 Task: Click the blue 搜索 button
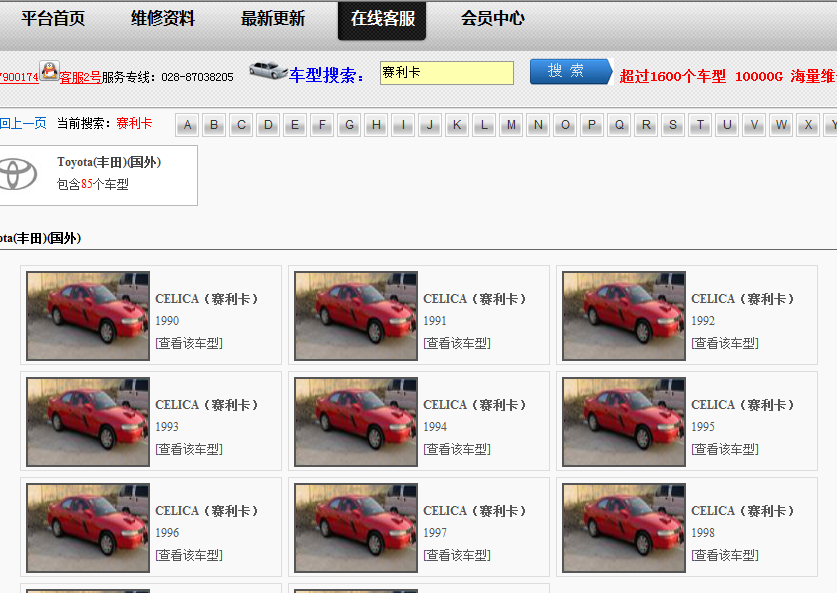tap(571, 72)
